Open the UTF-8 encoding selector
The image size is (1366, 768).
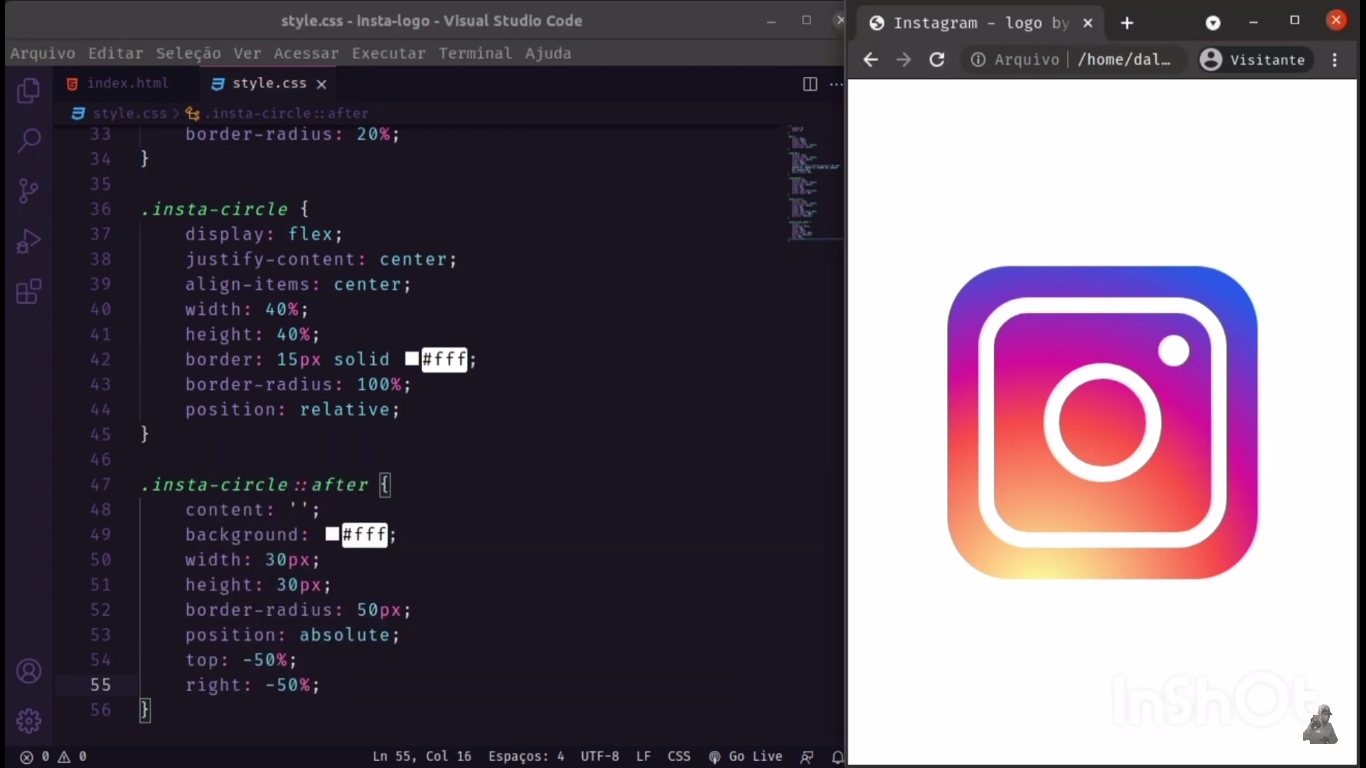pyautogui.click(x=599, y=757)
